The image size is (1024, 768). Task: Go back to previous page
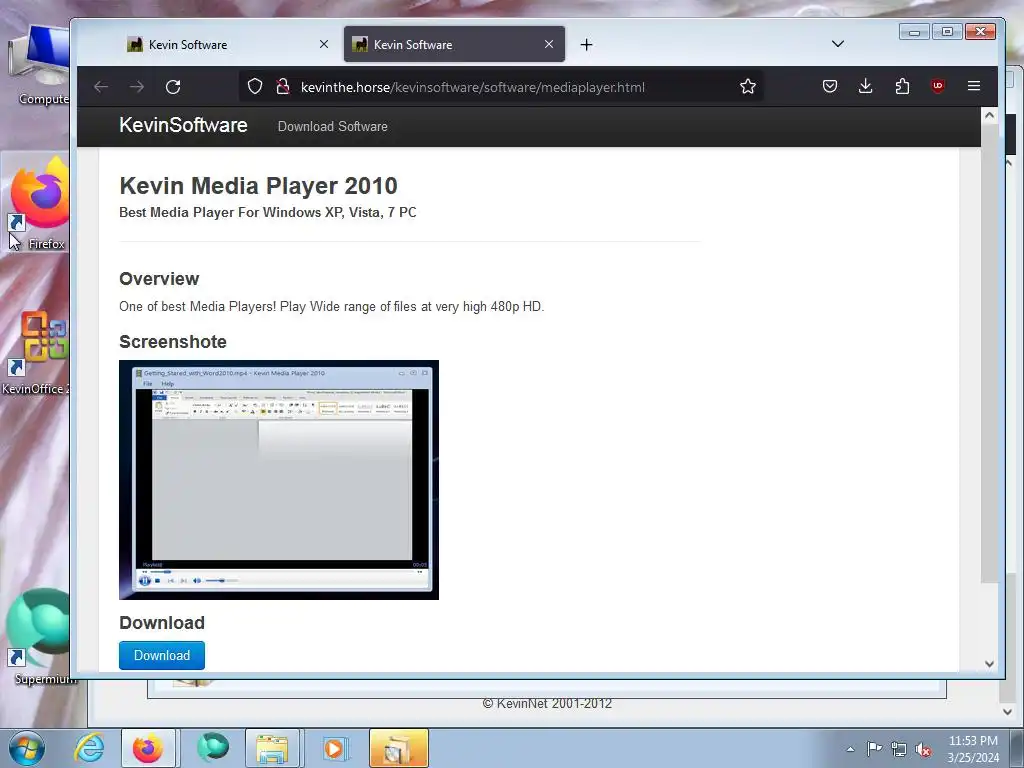(101, 87)
